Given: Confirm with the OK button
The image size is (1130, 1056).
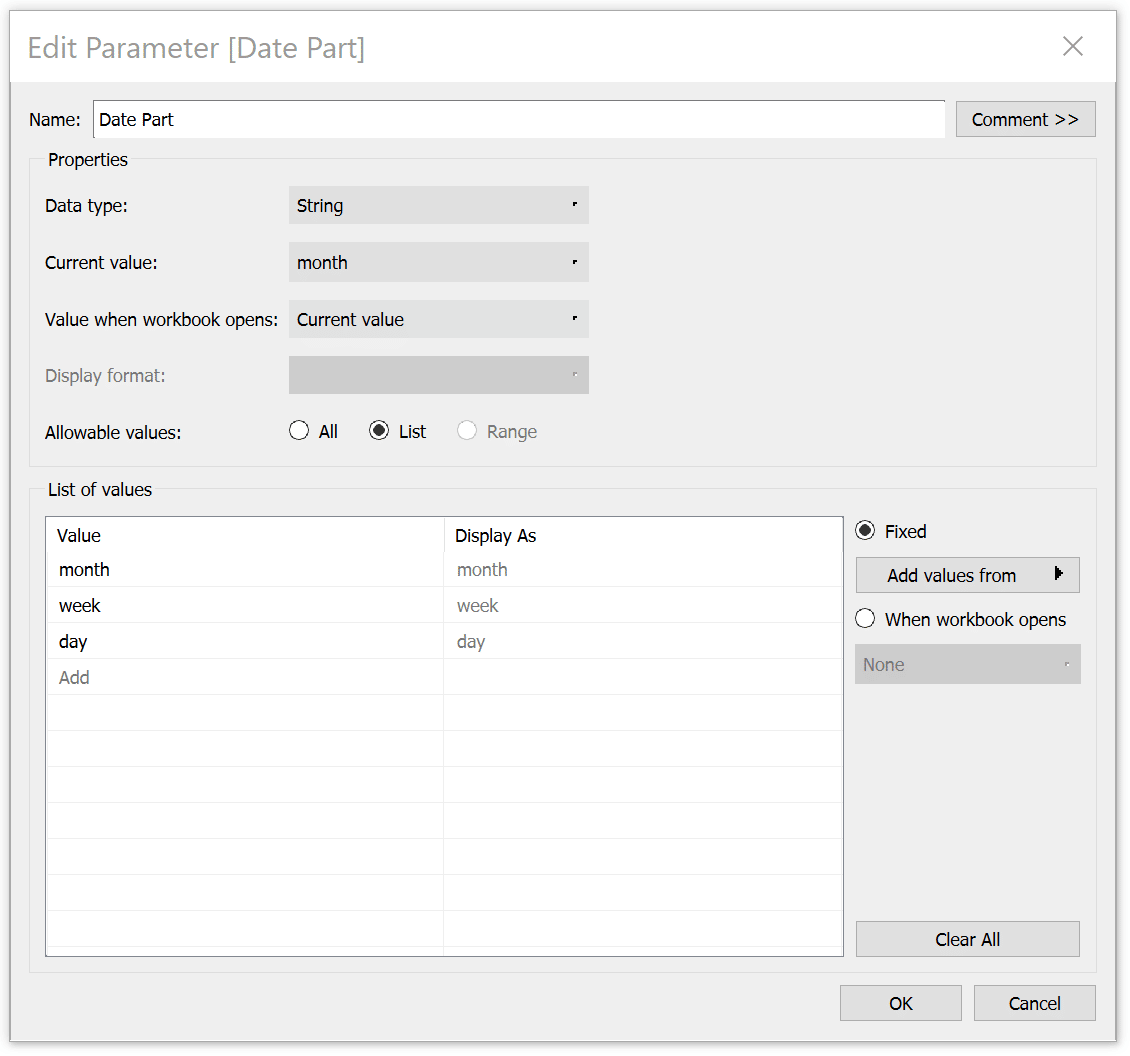Looking at the screenshot, I should pyautogui.click(x=900, y=1003).
